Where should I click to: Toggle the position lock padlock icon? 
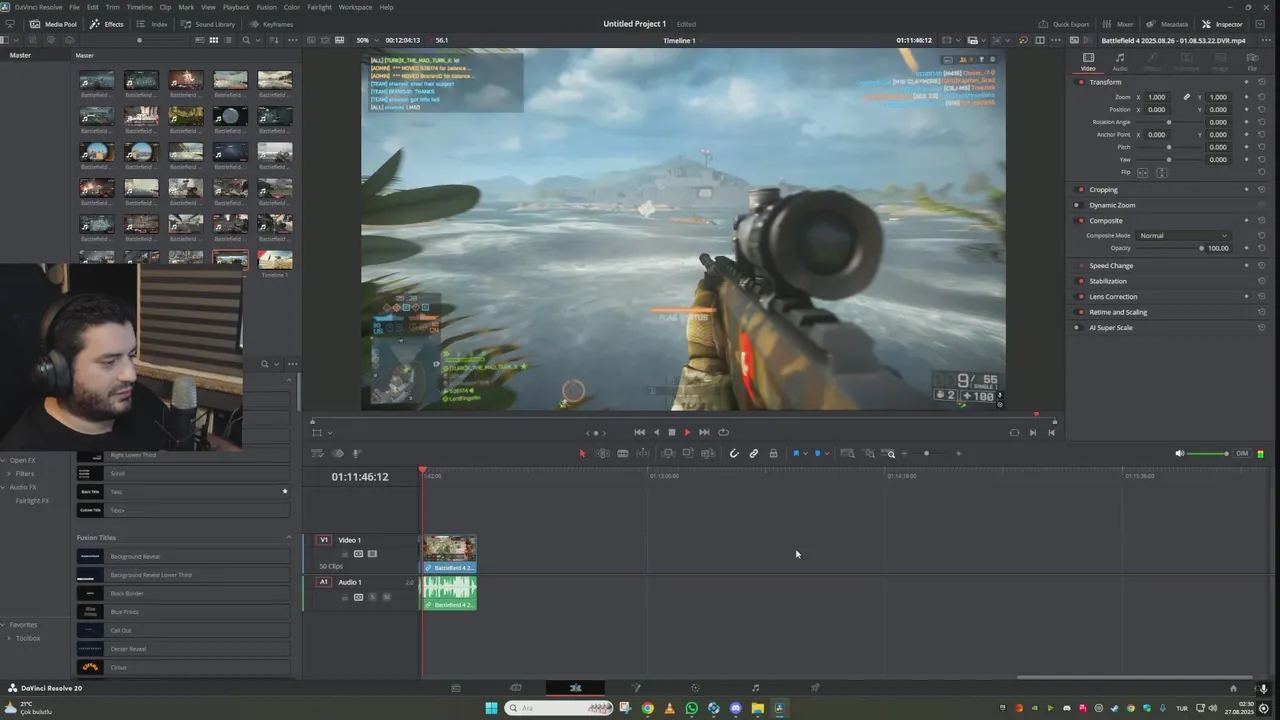coord(773,453)
